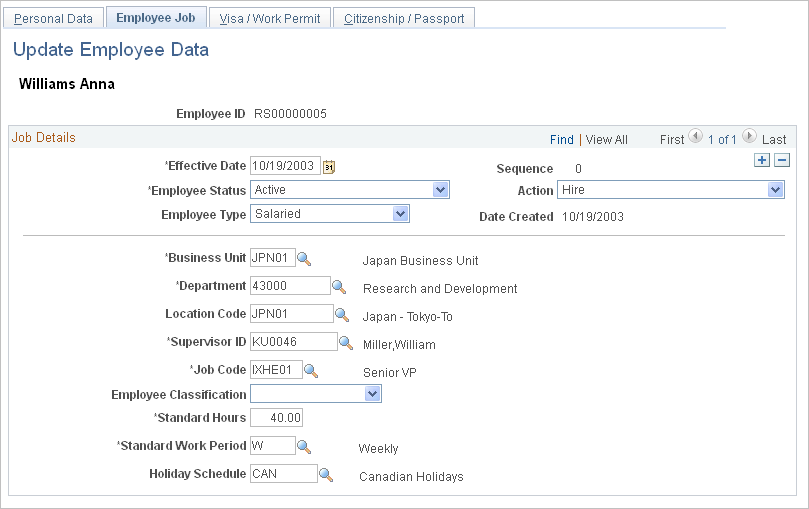
Task: Click the Holiday Schedule field CAN
Action: point(284,473)
